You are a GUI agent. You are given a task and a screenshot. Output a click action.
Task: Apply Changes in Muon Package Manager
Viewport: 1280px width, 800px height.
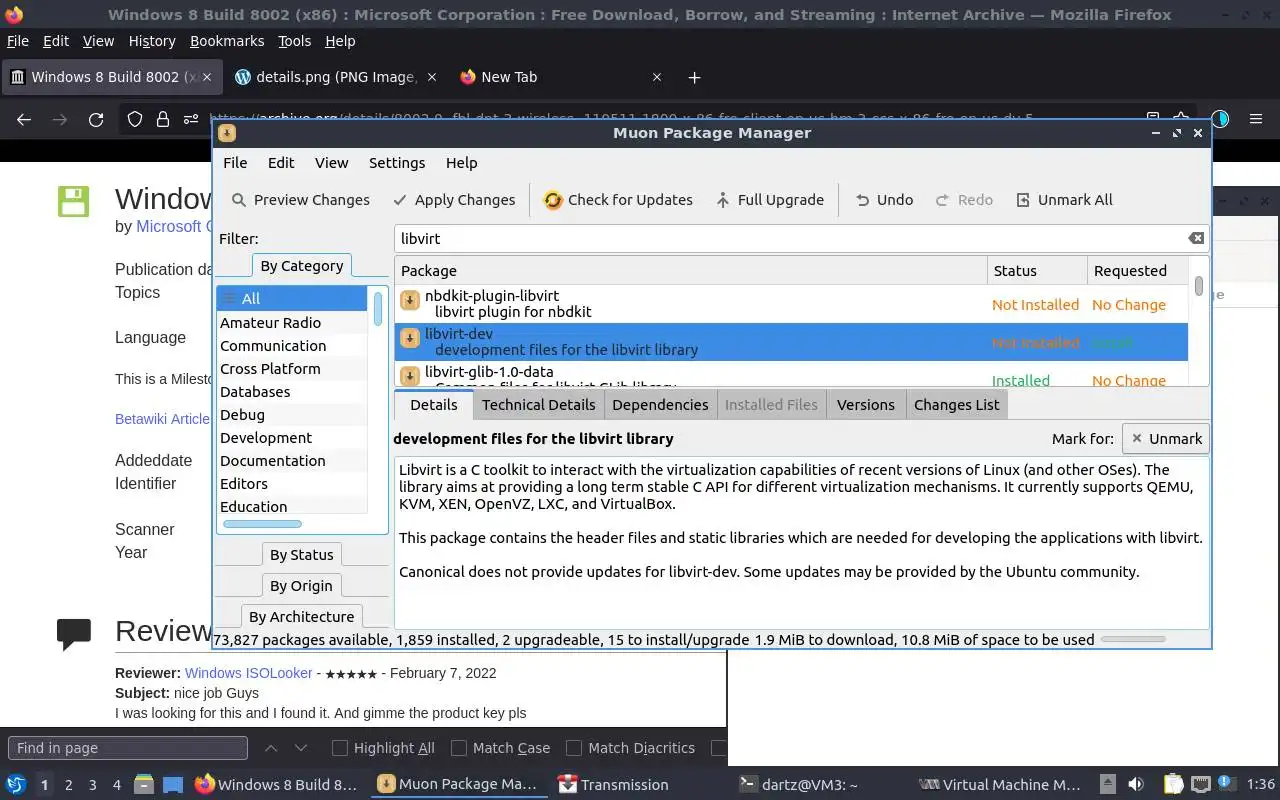[x=454, y=200]
